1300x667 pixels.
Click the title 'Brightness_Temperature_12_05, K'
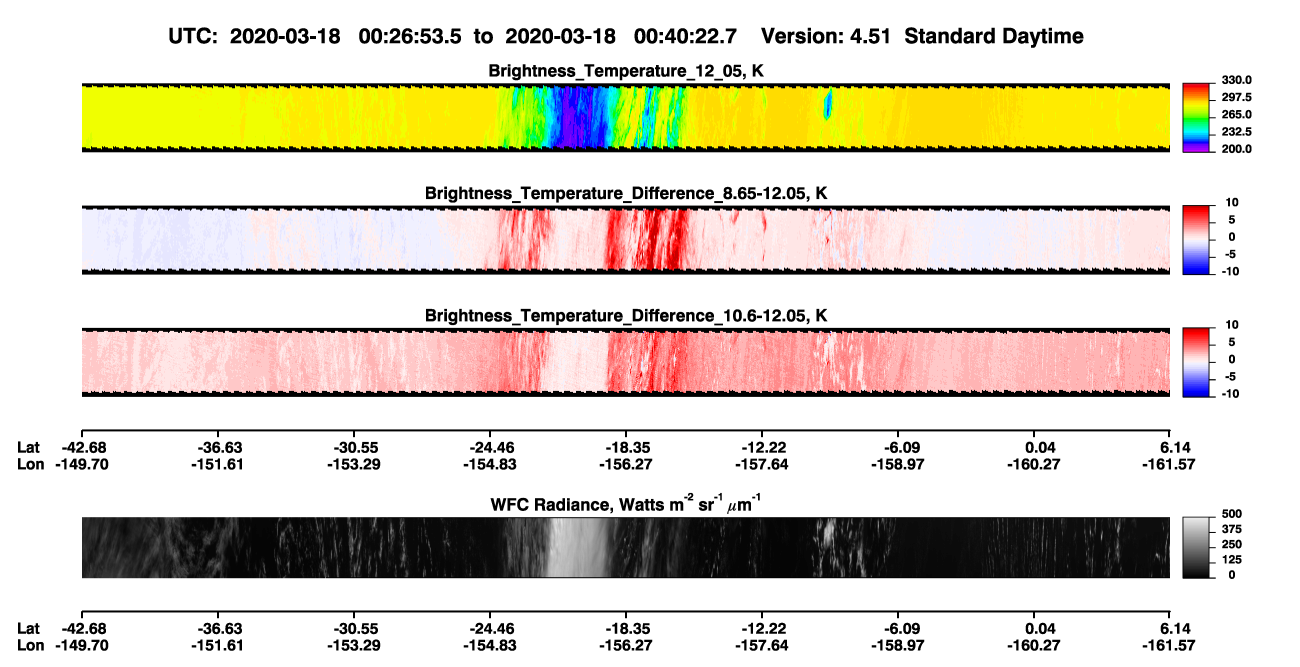tap(626, 71)
